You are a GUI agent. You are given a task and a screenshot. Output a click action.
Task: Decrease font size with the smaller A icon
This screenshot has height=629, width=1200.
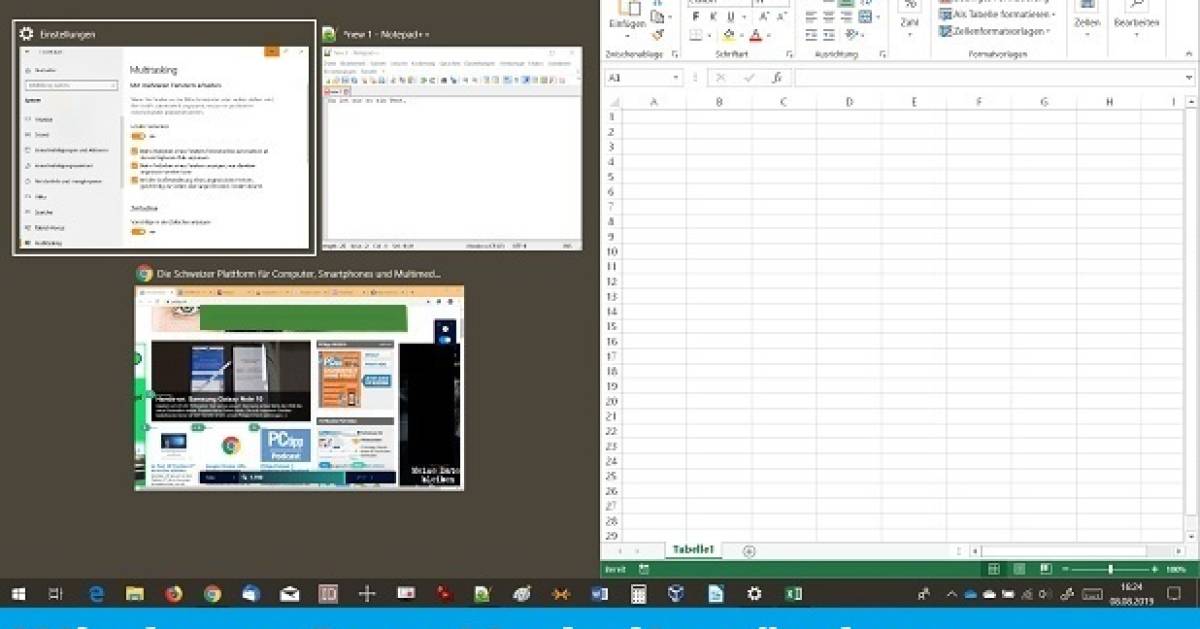pos(781,17)
